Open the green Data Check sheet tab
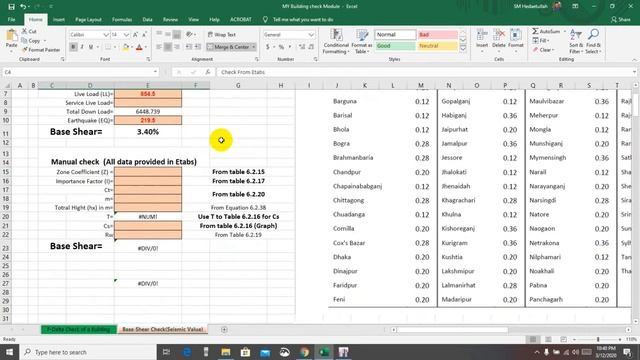640x360 pixels. coord(79,329)
